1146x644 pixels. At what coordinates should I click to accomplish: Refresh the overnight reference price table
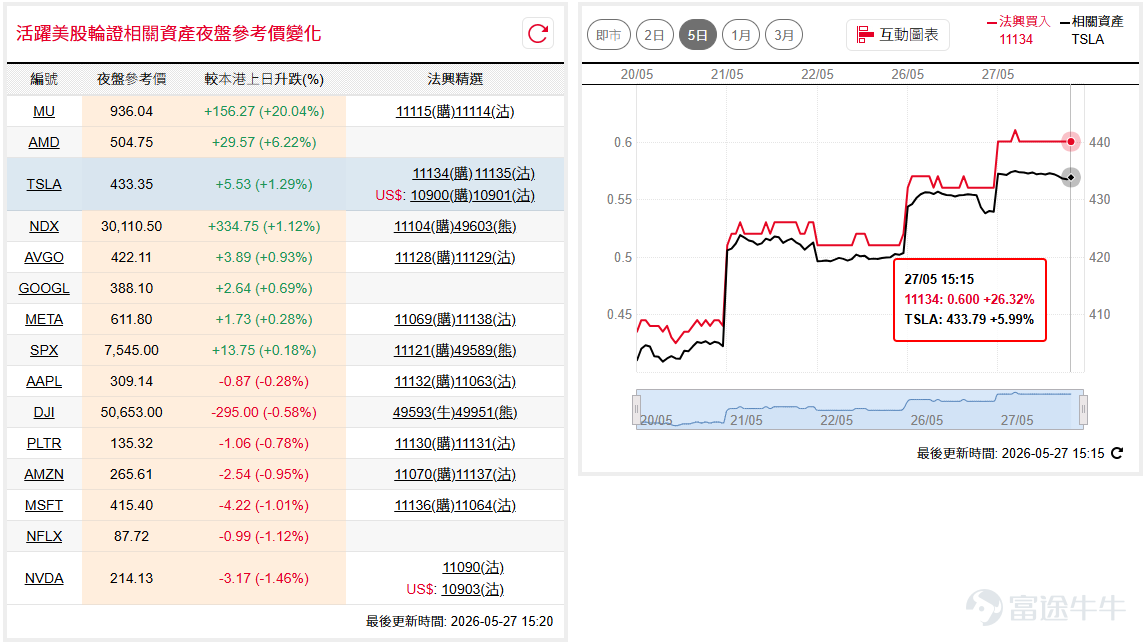(x=538, y=34)
